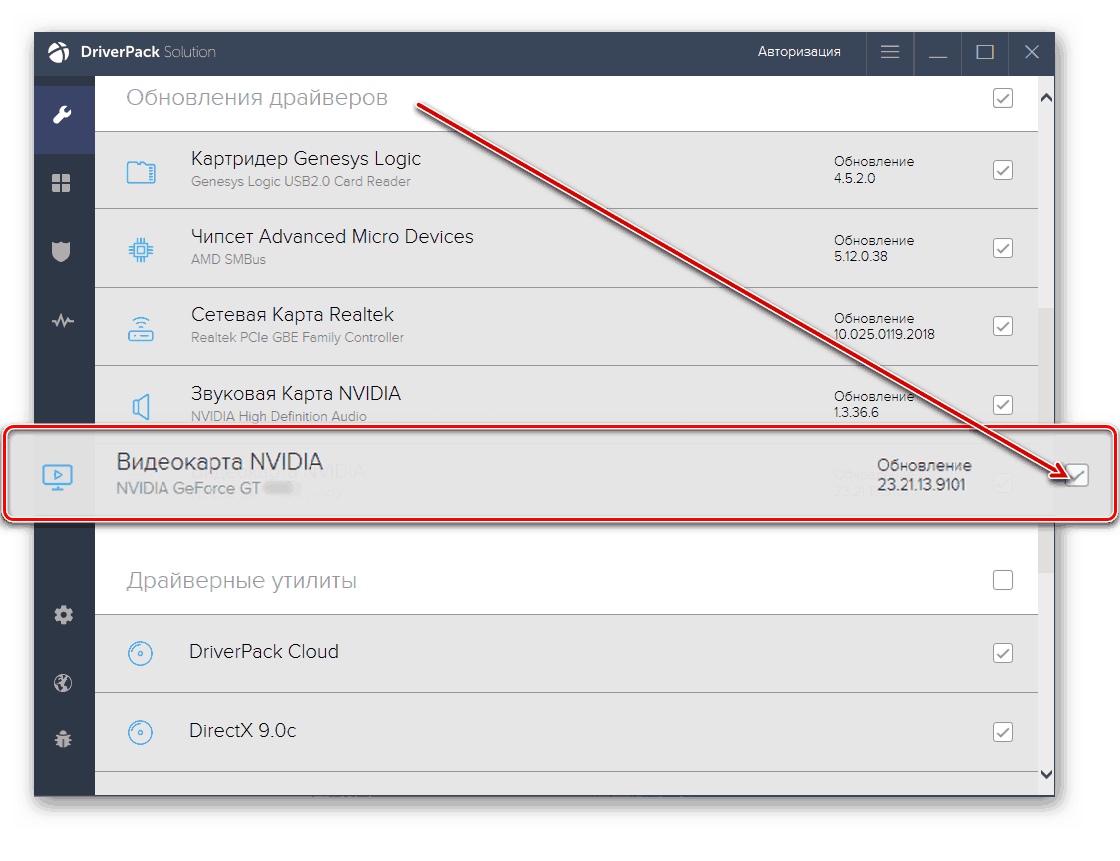Screen dimensions: 1120x861
Task: Open settings gear in sidebar
Action: (64, 614)
